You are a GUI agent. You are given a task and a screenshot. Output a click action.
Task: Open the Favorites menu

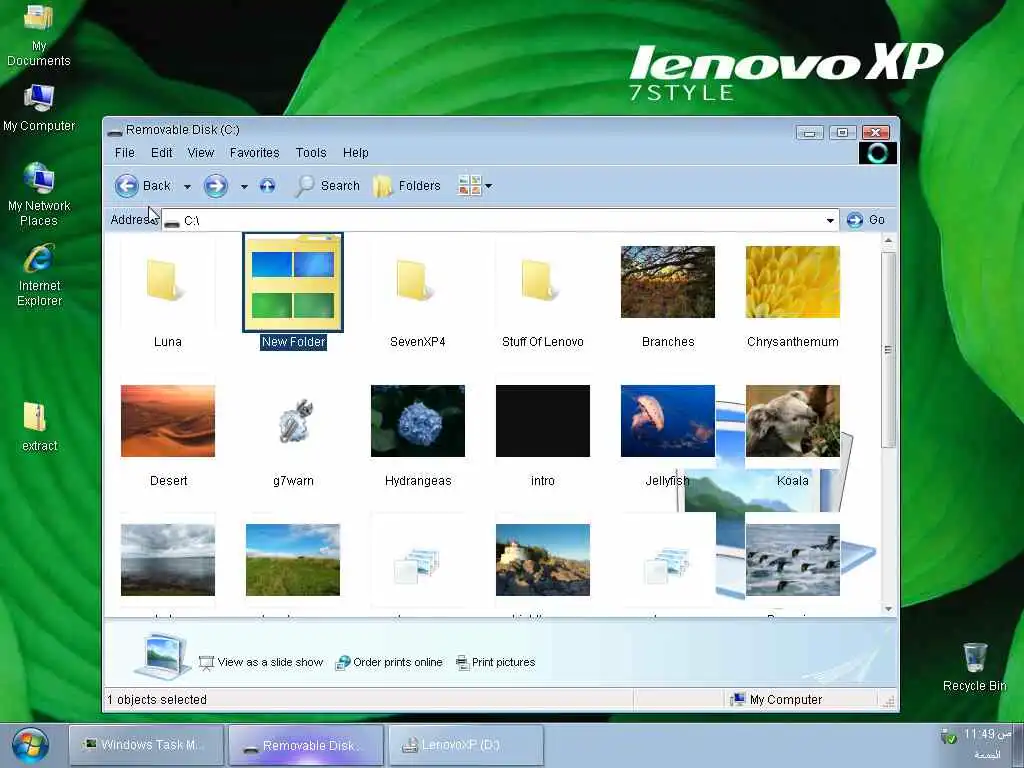255,153
